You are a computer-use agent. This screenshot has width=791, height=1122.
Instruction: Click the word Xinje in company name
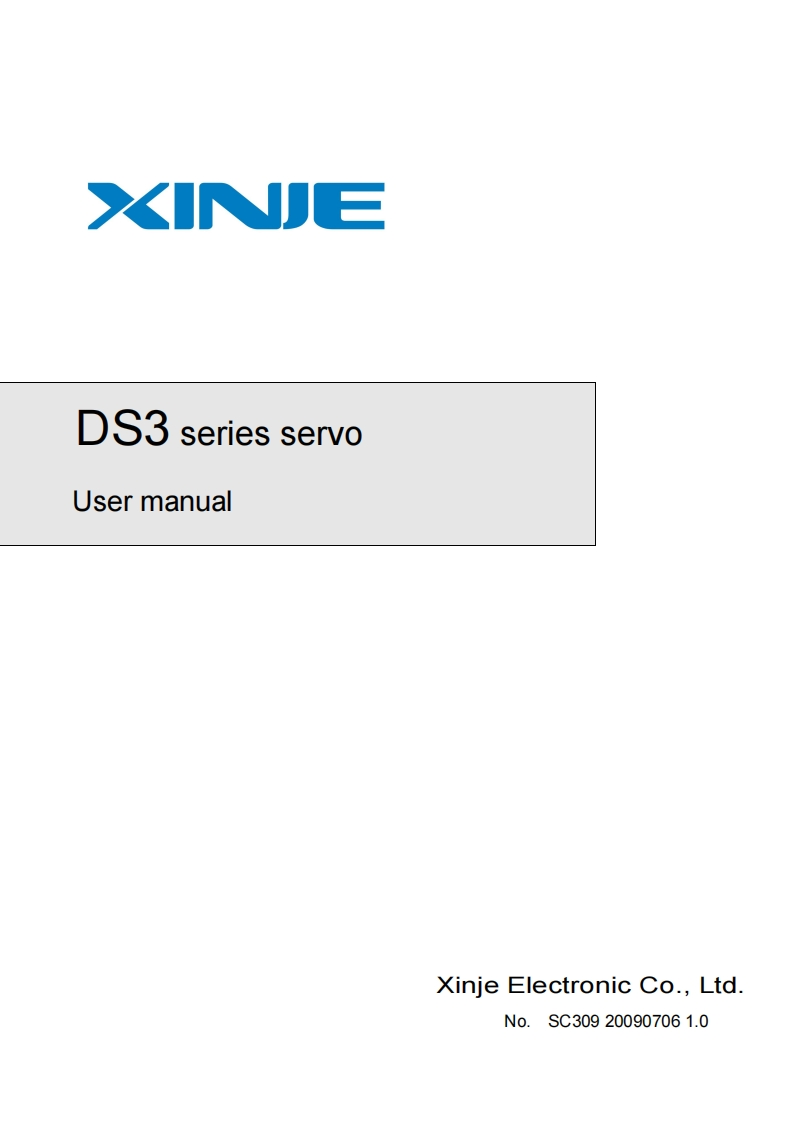click(467, 986)
